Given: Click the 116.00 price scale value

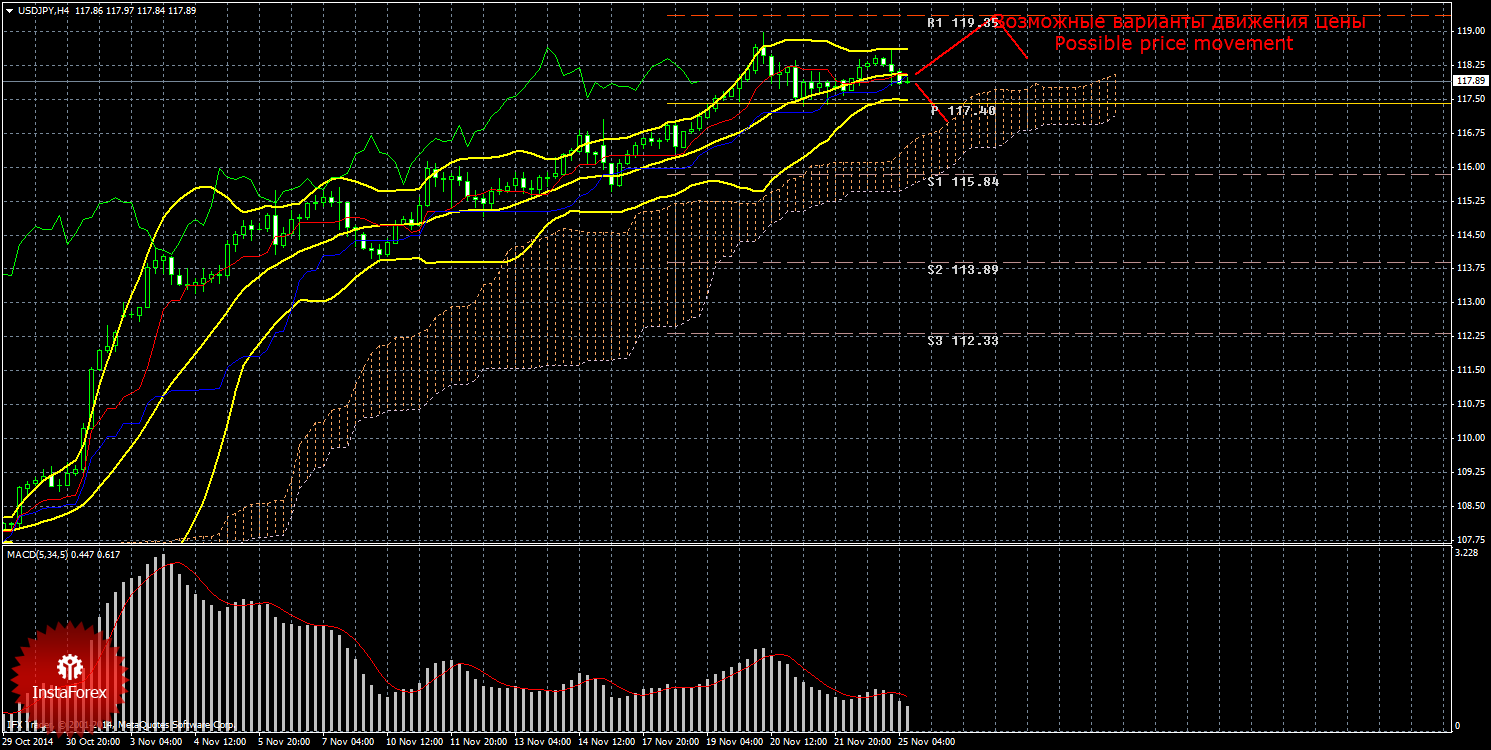Looking at the screenshot, I should click(x=1470, y=167).
